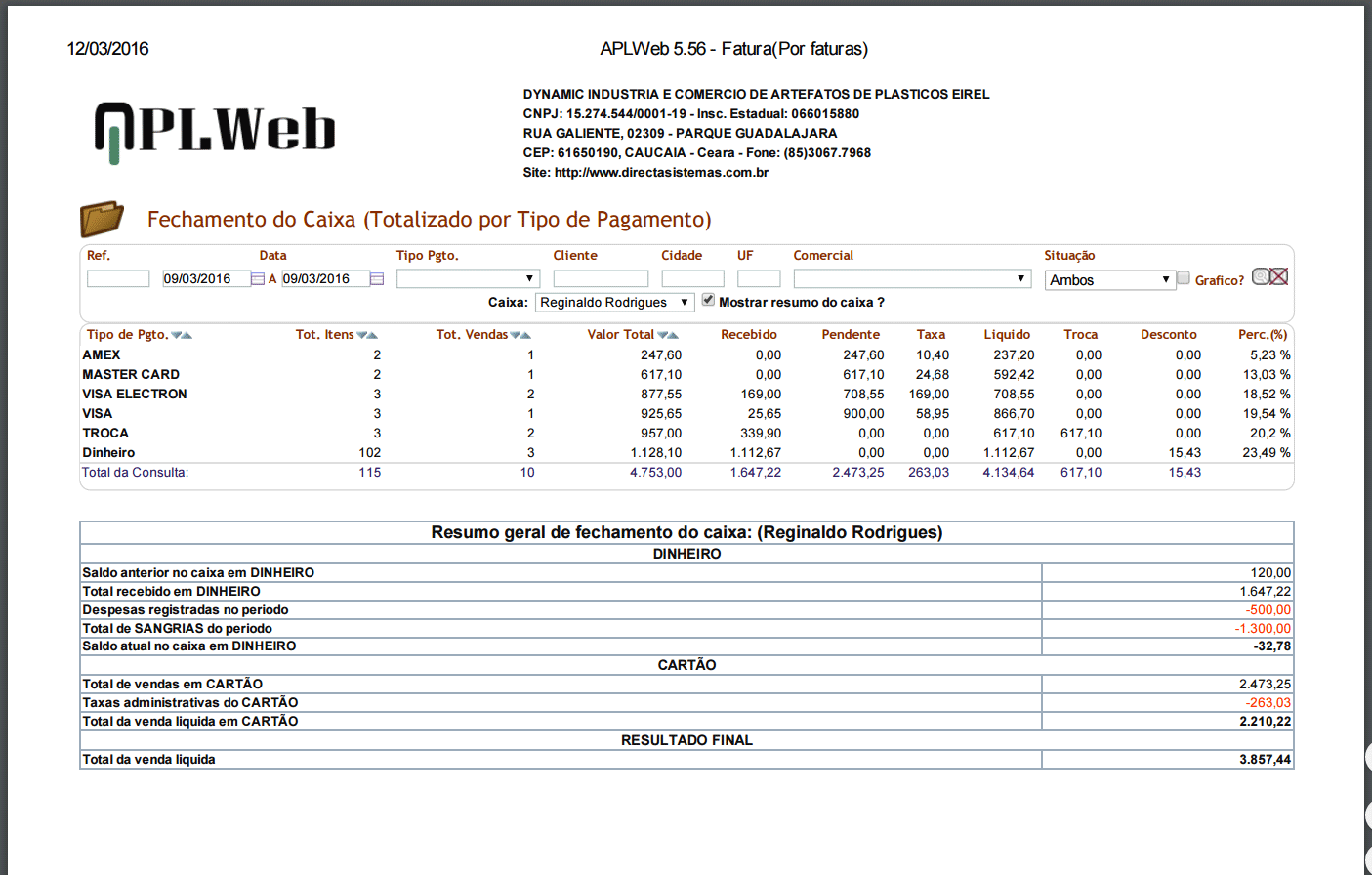The height and width of the screenshot is (875, 1372).
Task: Click the Perc.(%) column header
Action: (1263, 335)
